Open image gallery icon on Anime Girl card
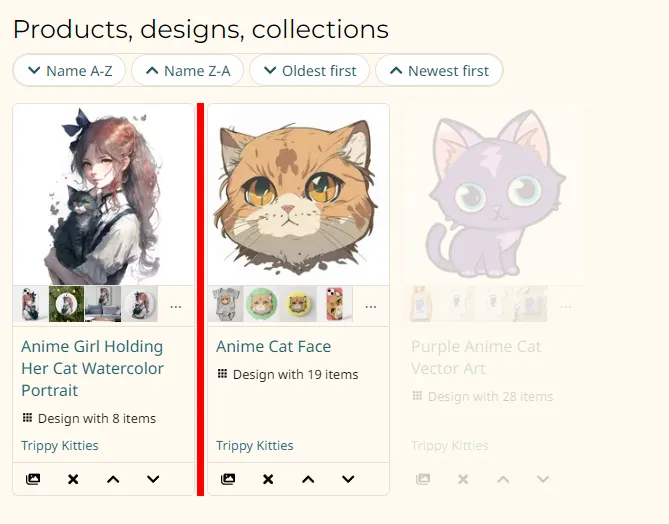 (33, 479)
